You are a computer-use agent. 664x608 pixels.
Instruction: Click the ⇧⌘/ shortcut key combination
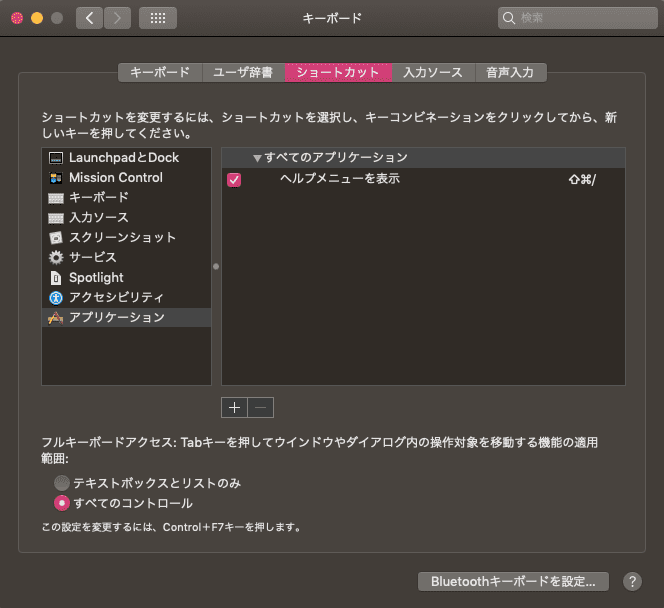[582, 180]
